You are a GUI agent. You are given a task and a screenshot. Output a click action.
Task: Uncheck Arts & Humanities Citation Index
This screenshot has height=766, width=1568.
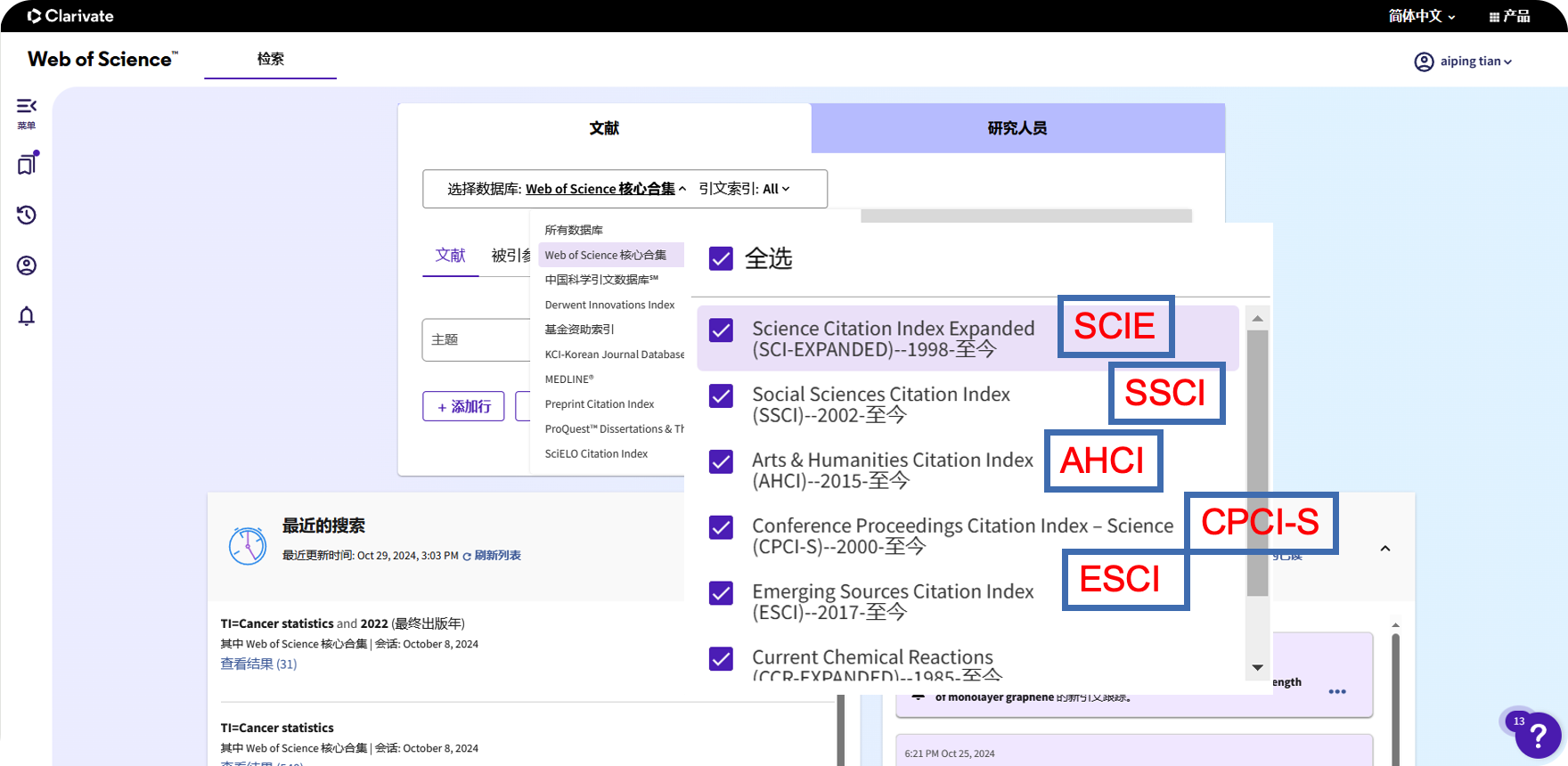(x=721, y=461)
